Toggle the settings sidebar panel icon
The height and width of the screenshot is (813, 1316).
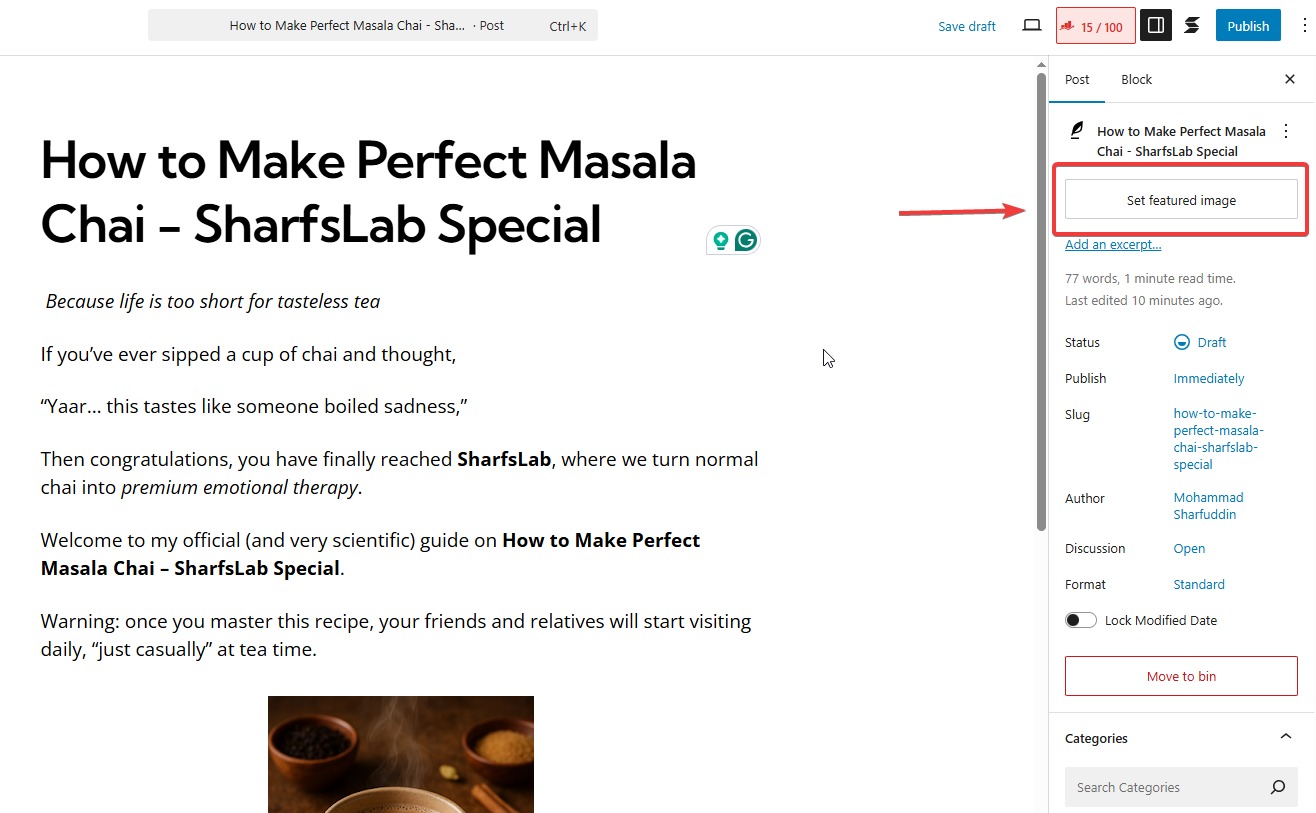tap(1156, 25)
